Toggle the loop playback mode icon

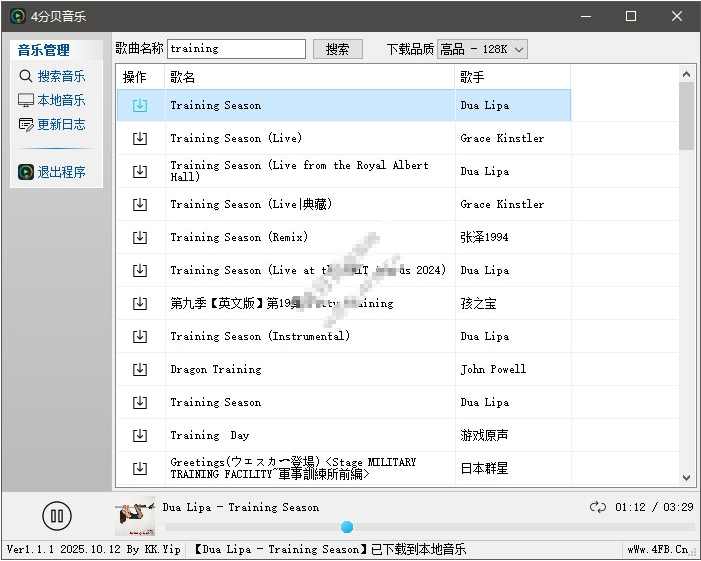598,507
